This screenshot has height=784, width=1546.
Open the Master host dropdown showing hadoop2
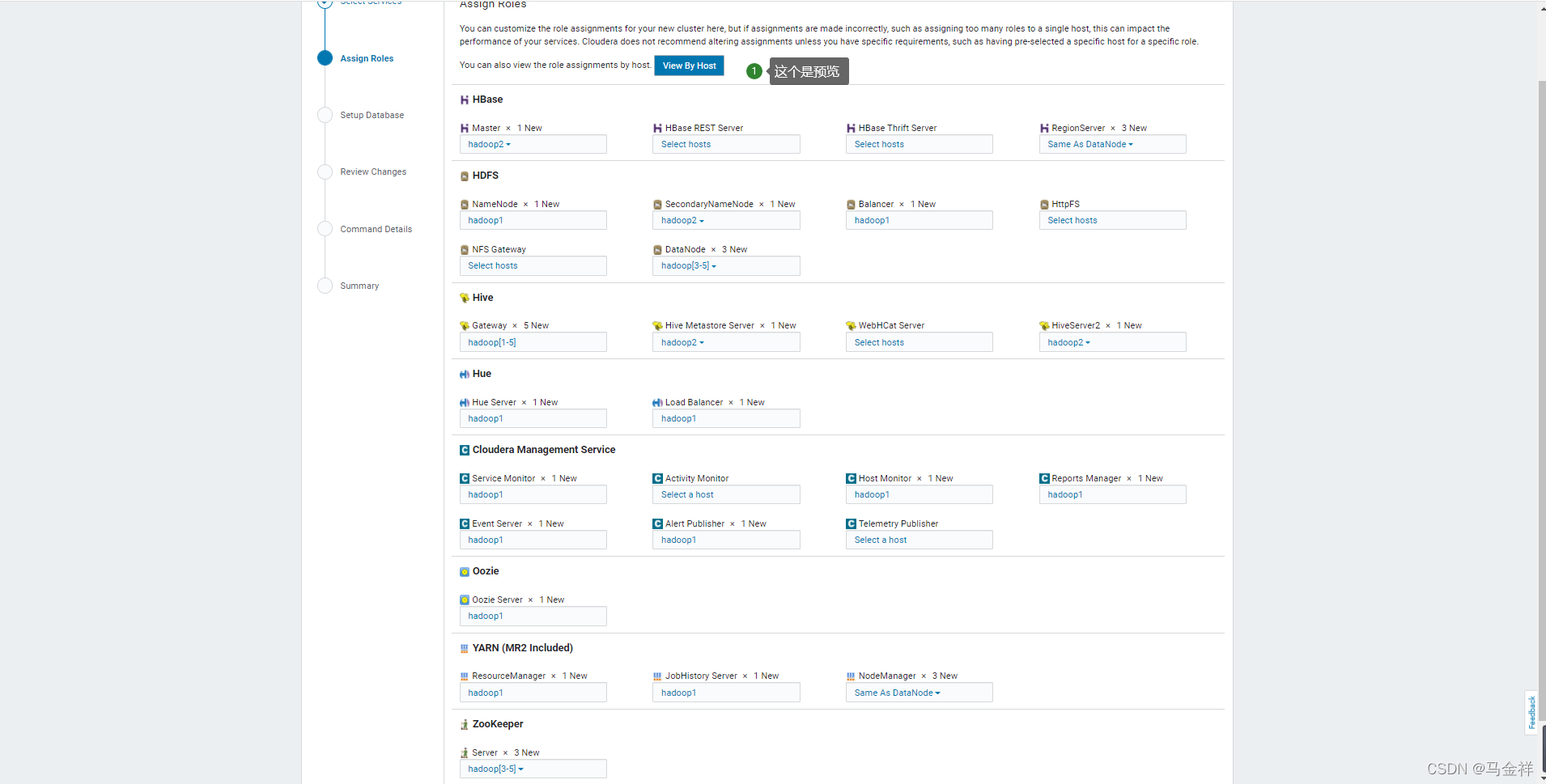coord(533,144)
